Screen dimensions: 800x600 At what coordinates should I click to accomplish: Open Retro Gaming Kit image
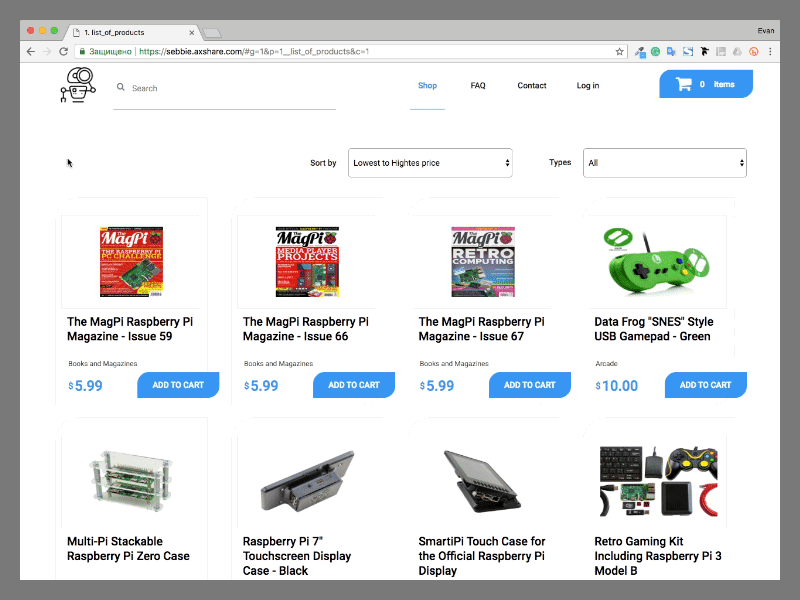click(659, 481)
